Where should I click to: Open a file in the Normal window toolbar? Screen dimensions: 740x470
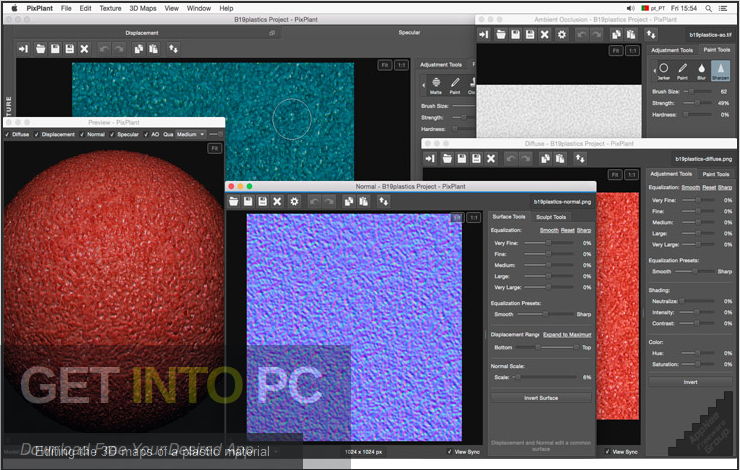point(234,201)
